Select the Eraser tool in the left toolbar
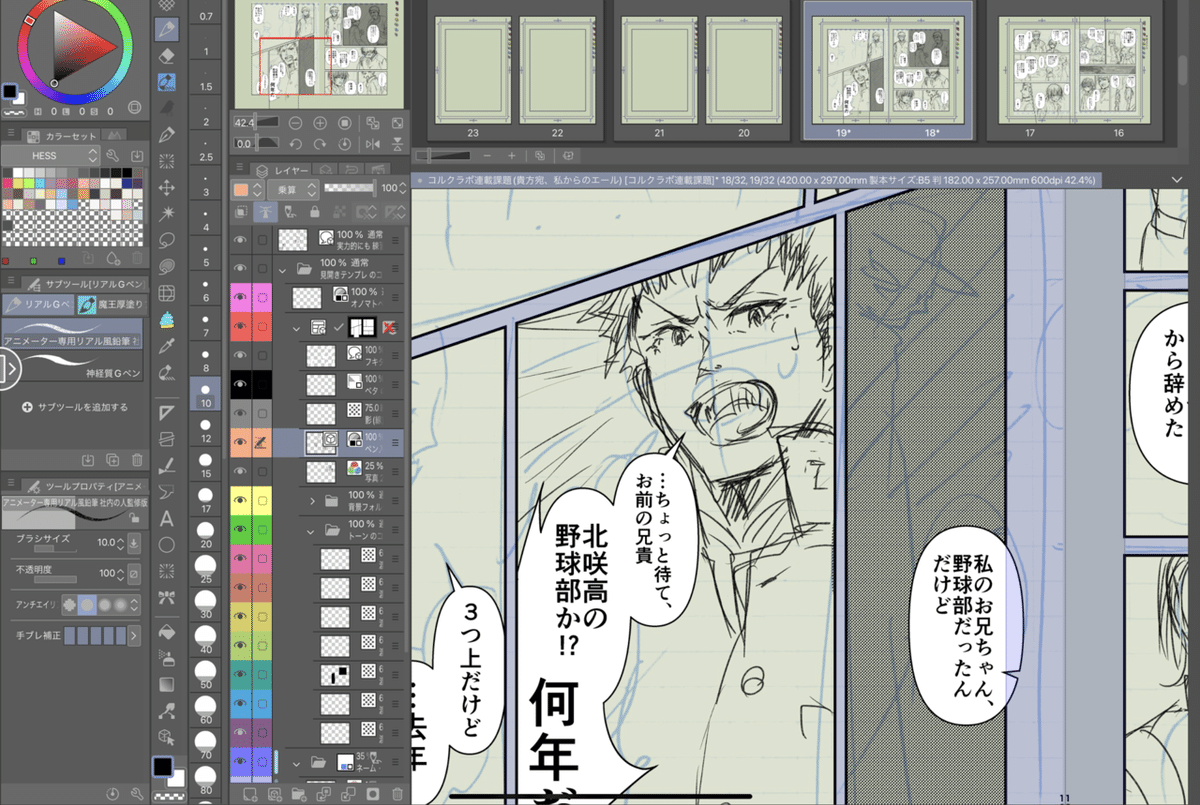 tap(167, 57)
